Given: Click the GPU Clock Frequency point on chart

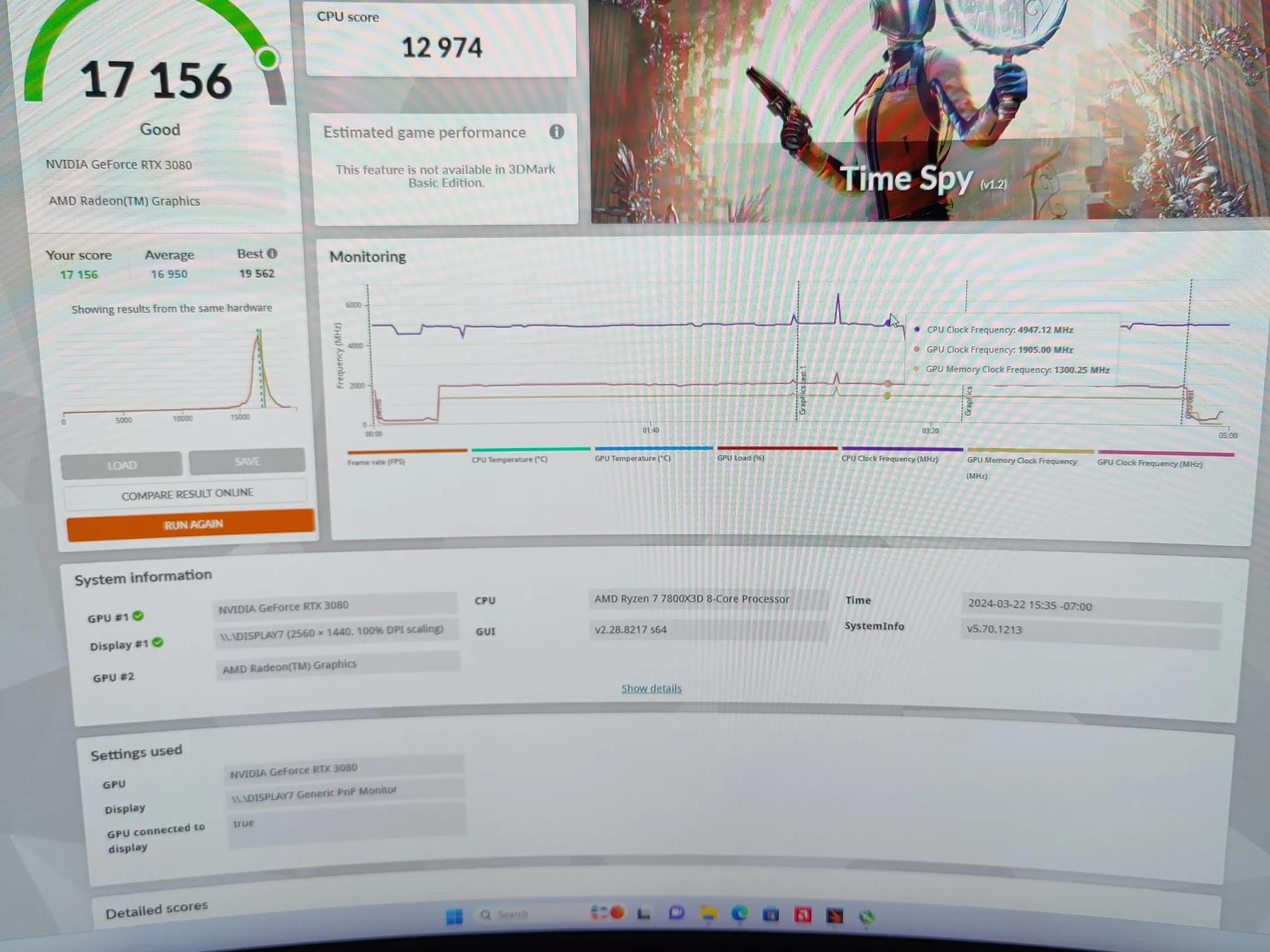Looking at the screenshot, I should click(887, 384).
